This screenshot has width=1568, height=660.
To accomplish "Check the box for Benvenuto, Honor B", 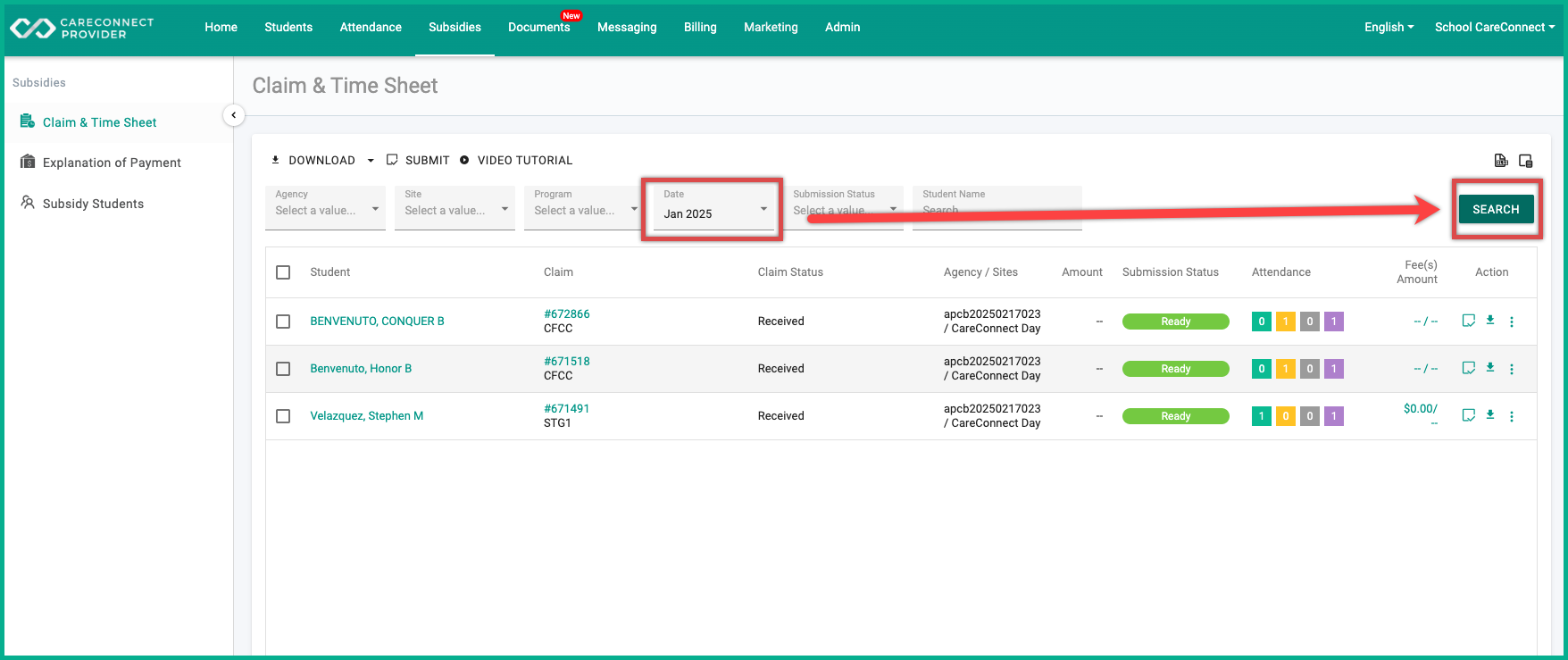I will [x=283, y=369].
